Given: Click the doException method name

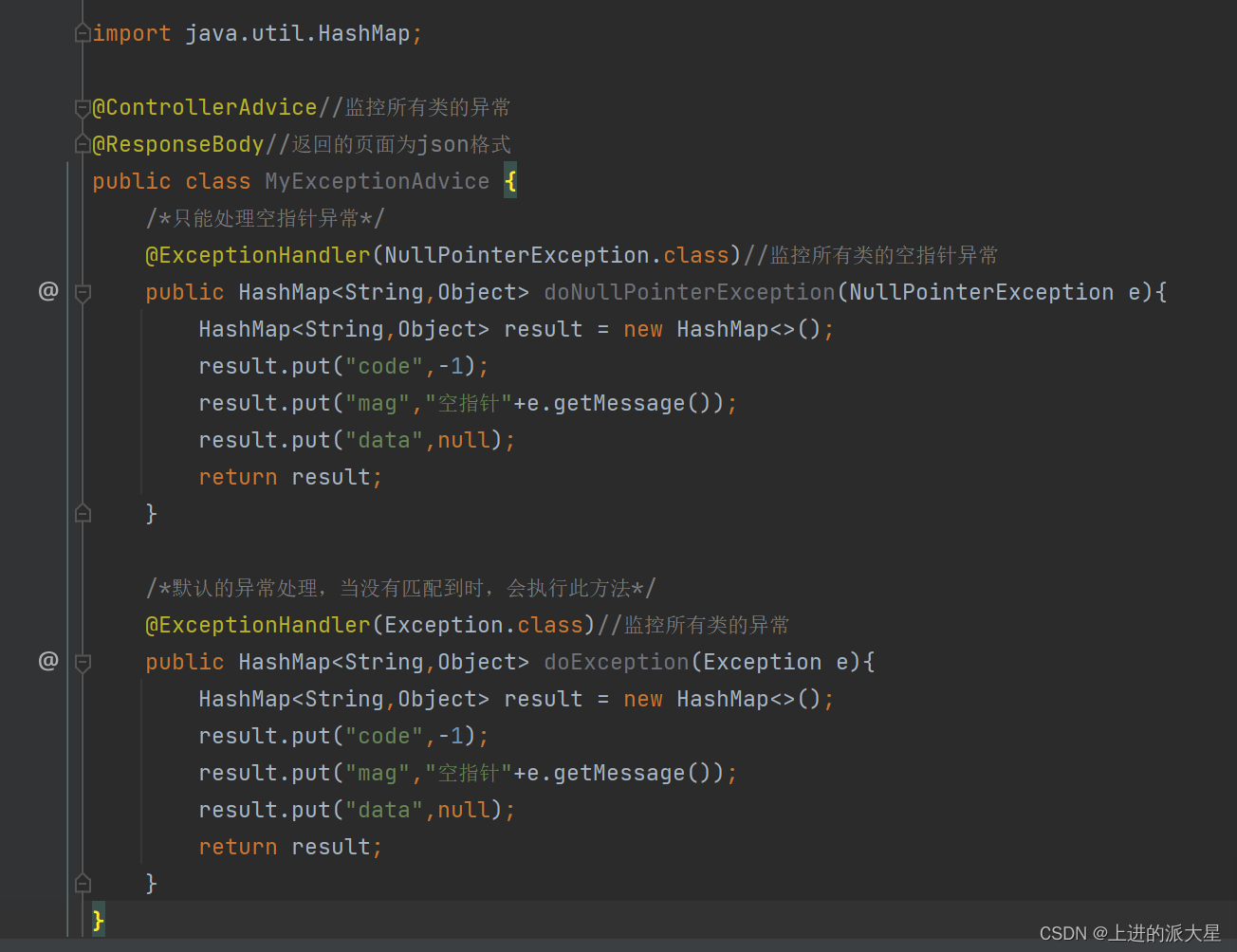Looking at the screenshot, I should 617,662.
